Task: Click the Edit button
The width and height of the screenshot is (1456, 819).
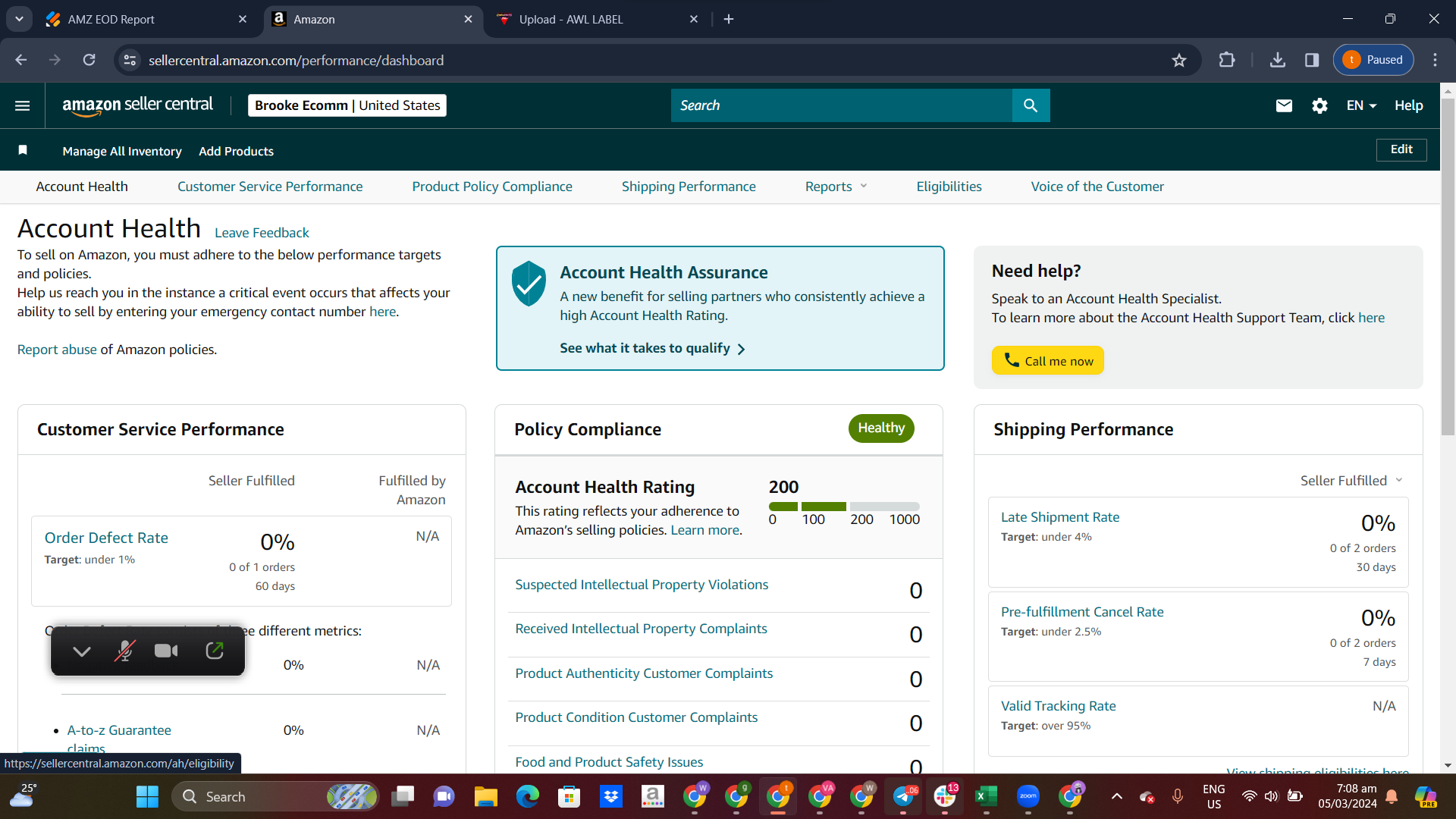Action: (1401, 149)
